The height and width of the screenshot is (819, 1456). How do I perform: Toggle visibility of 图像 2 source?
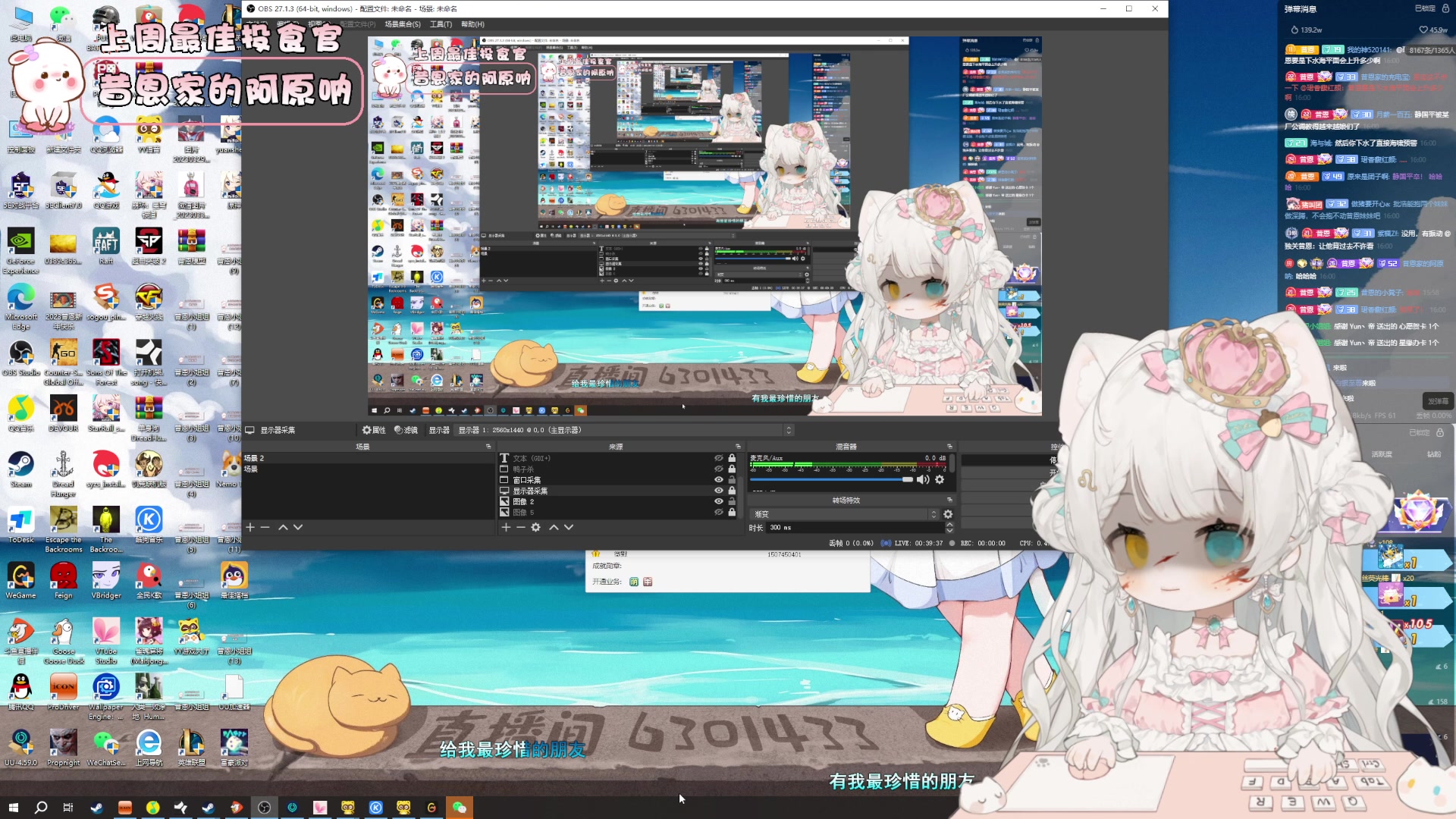[x=718, y=501]
